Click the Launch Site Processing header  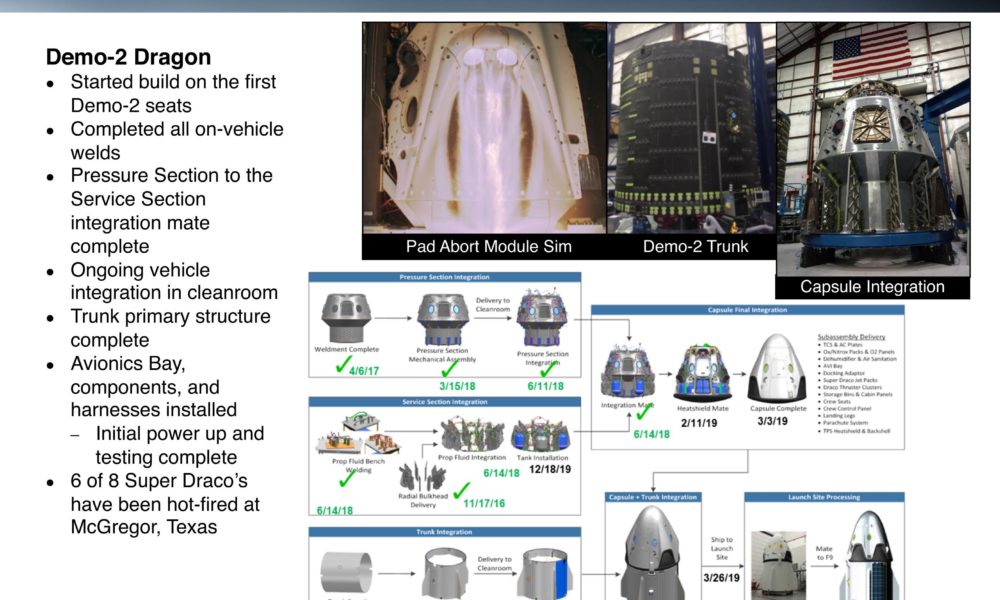point(824,497)
